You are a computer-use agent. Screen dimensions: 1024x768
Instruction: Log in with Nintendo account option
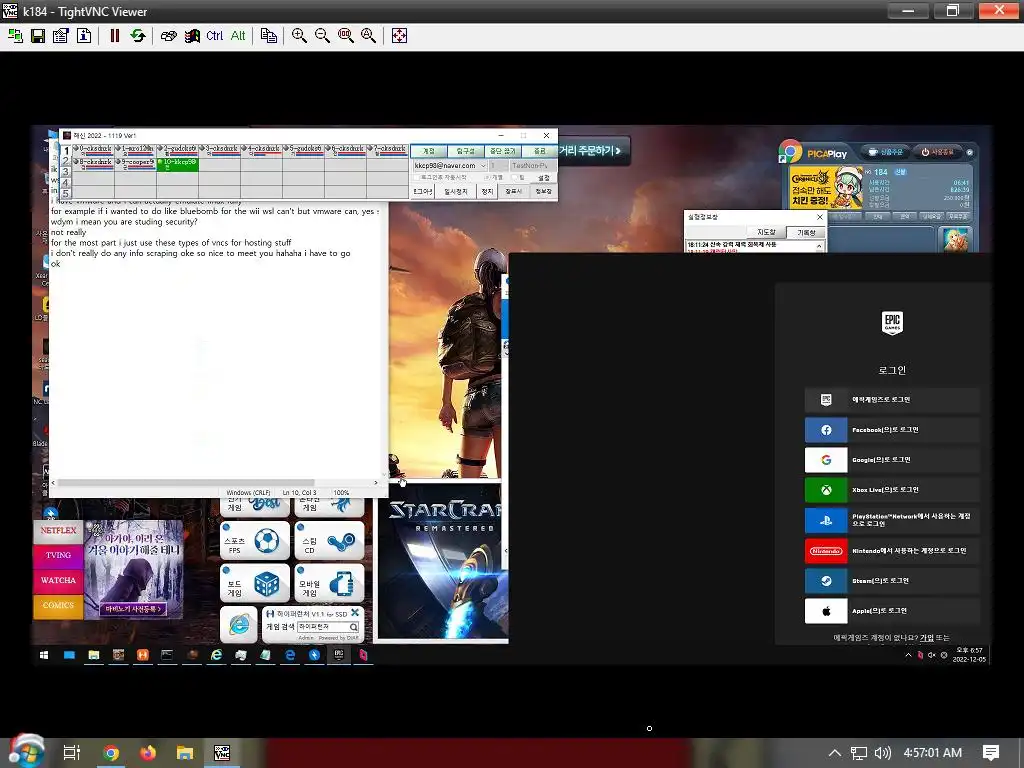pos(891,551)
